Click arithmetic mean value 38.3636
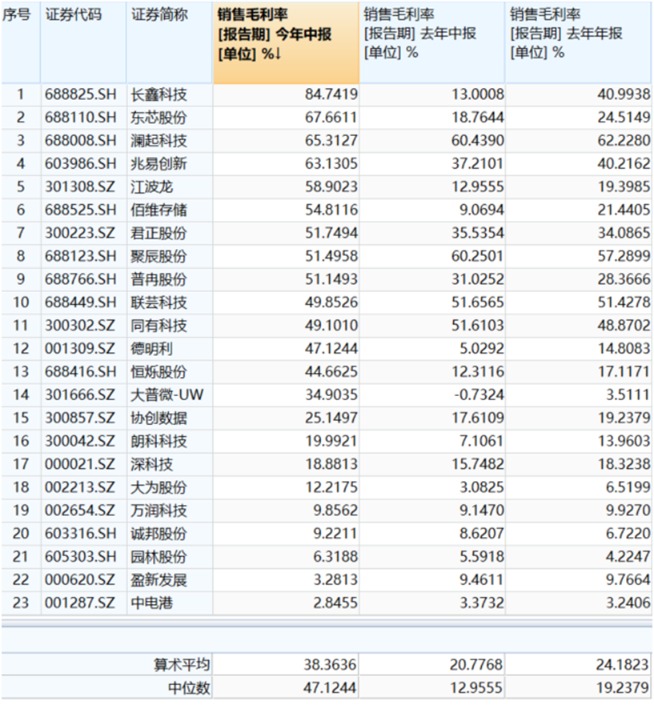The height and width of the screenshot is (705, 654). click(x=330, y=665)
